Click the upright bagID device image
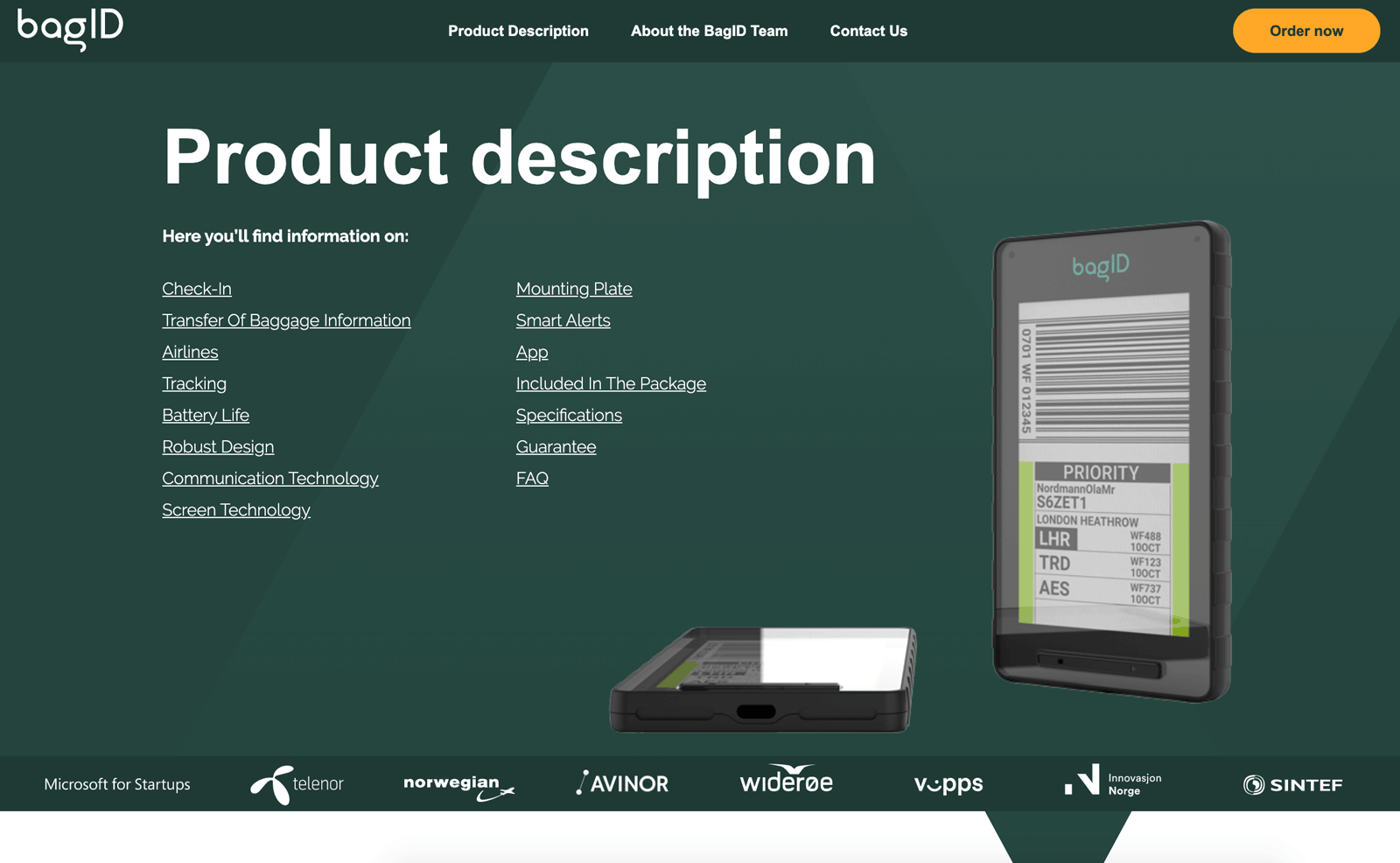1400x863 pixels. tap(1112, 461)
